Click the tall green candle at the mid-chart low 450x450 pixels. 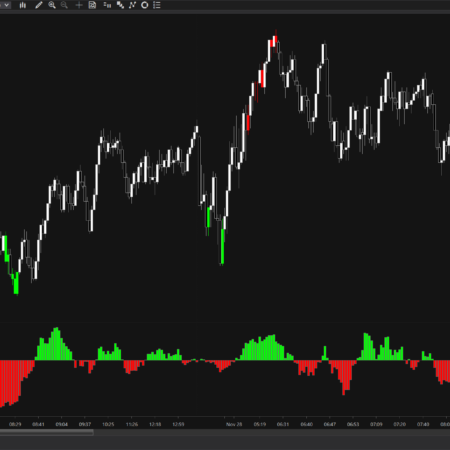click(x=222, y=246)
